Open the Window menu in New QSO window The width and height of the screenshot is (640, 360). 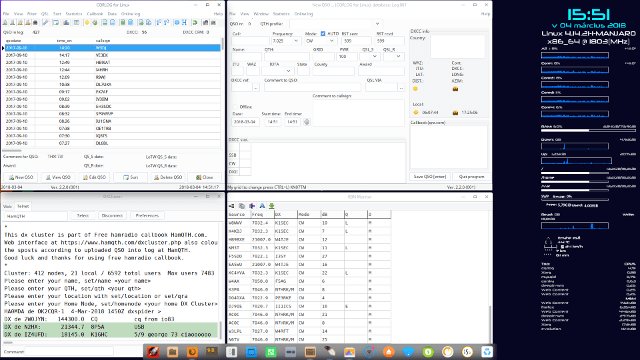coord(261,14)
